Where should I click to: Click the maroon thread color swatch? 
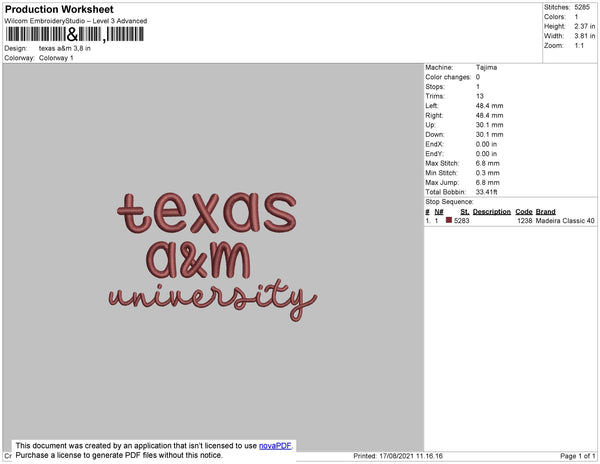[x=449, y=220]
